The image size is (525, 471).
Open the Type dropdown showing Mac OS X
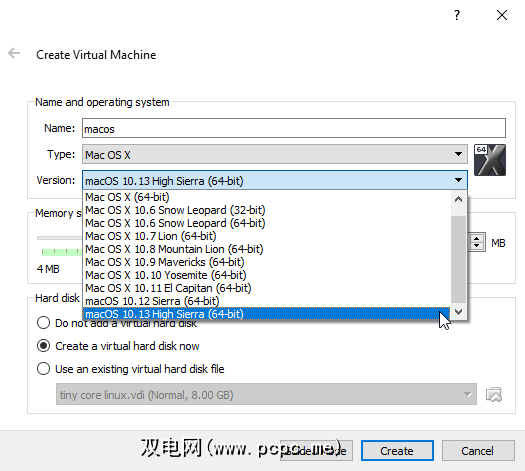pos(275,154)
